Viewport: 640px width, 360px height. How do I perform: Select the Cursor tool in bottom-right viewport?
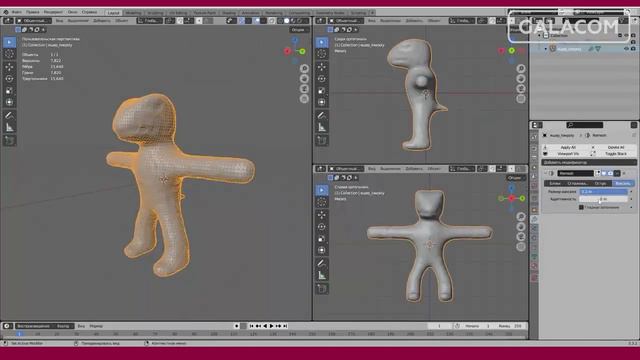[322, 202]
